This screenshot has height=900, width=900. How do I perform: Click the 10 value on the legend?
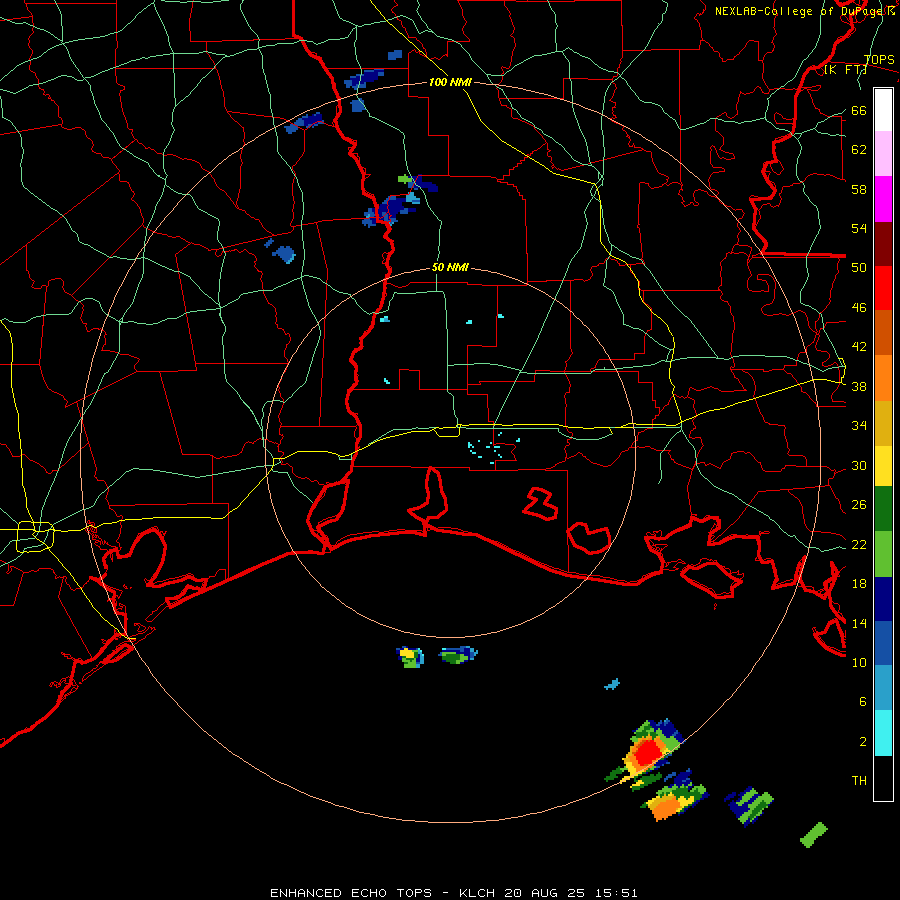(859, 662)
